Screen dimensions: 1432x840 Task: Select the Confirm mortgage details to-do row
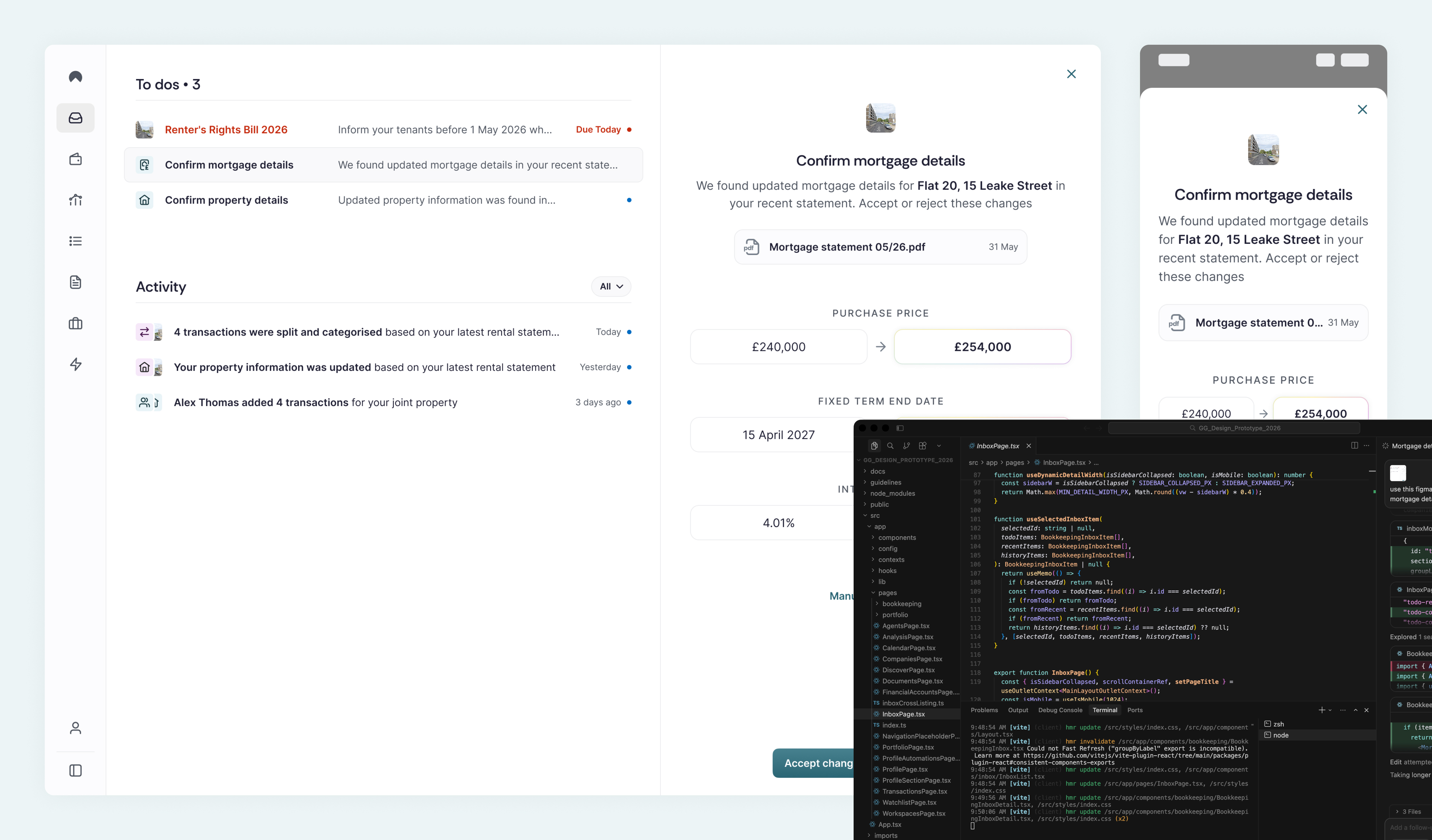point(383,165)
